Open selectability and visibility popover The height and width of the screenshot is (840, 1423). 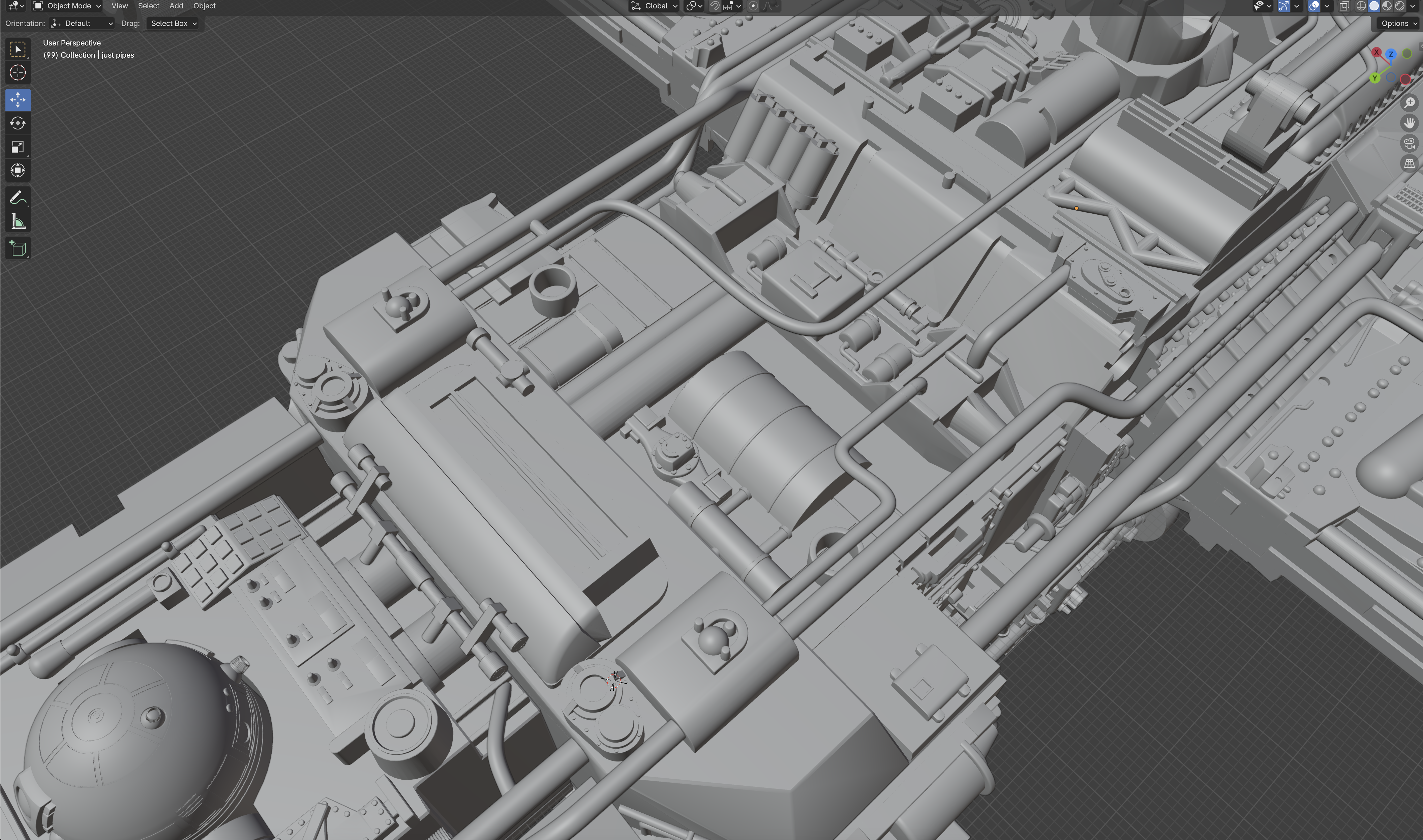coord(1263,6)
